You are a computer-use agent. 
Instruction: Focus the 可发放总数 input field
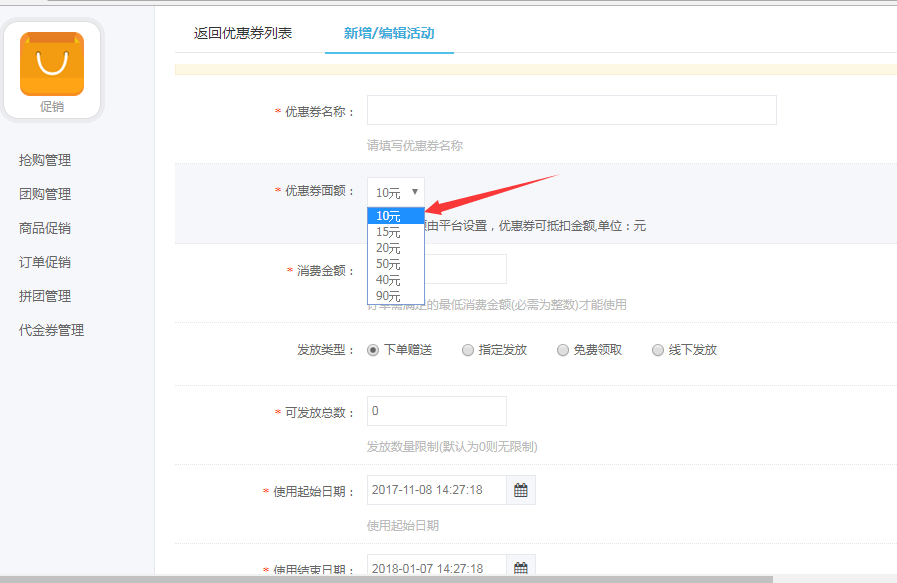(436, 411)
